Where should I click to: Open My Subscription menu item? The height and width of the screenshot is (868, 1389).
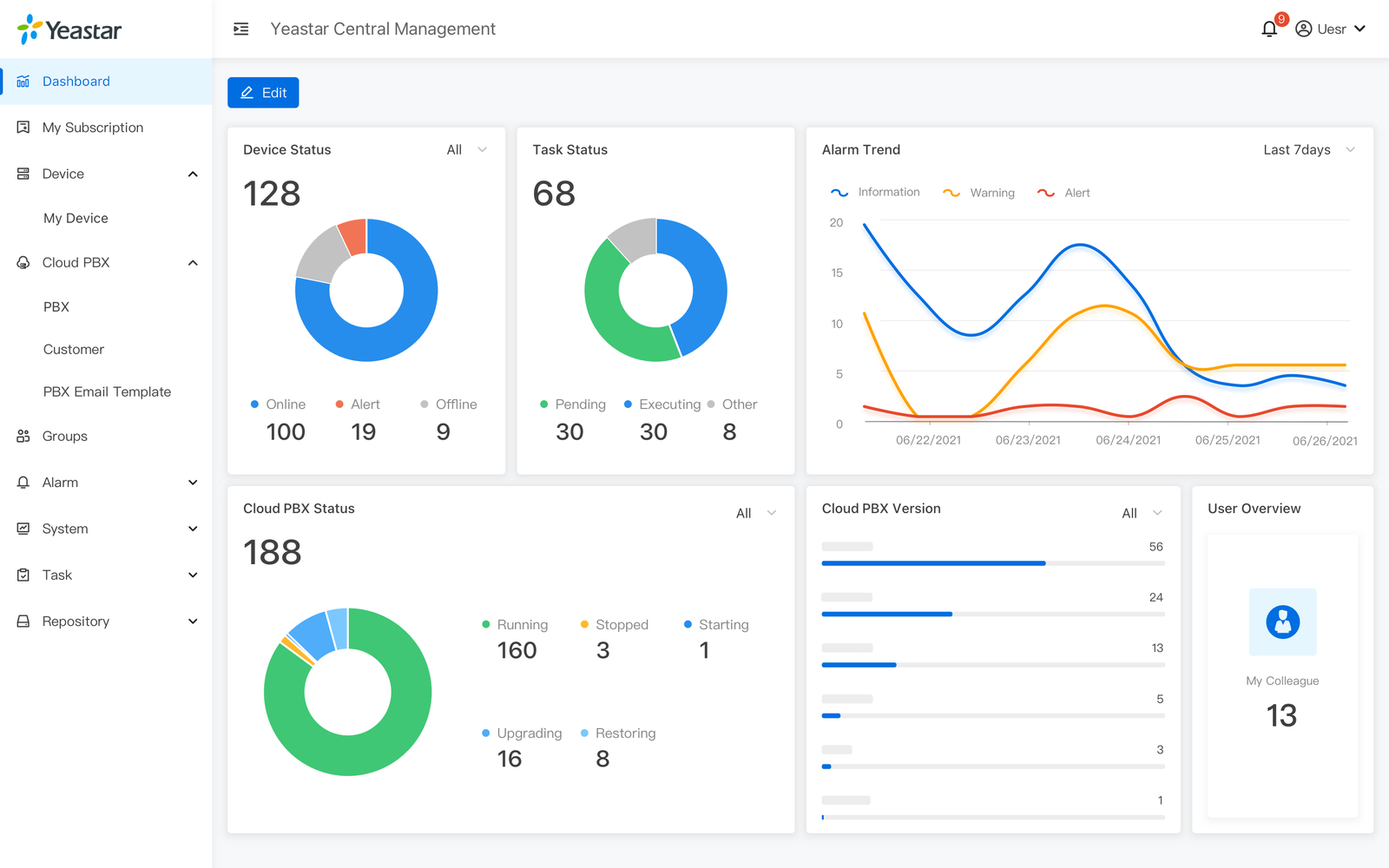click(106, 128)
